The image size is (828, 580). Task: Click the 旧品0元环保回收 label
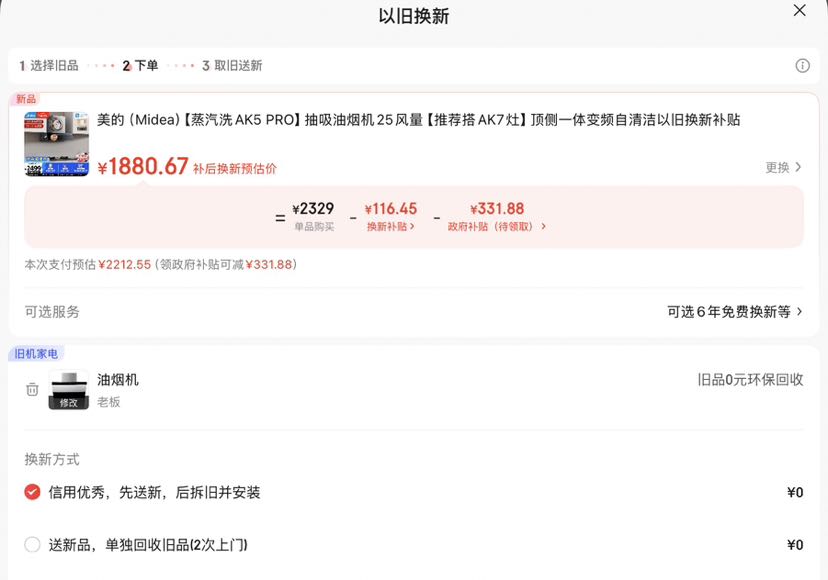(x=750, y=379)
